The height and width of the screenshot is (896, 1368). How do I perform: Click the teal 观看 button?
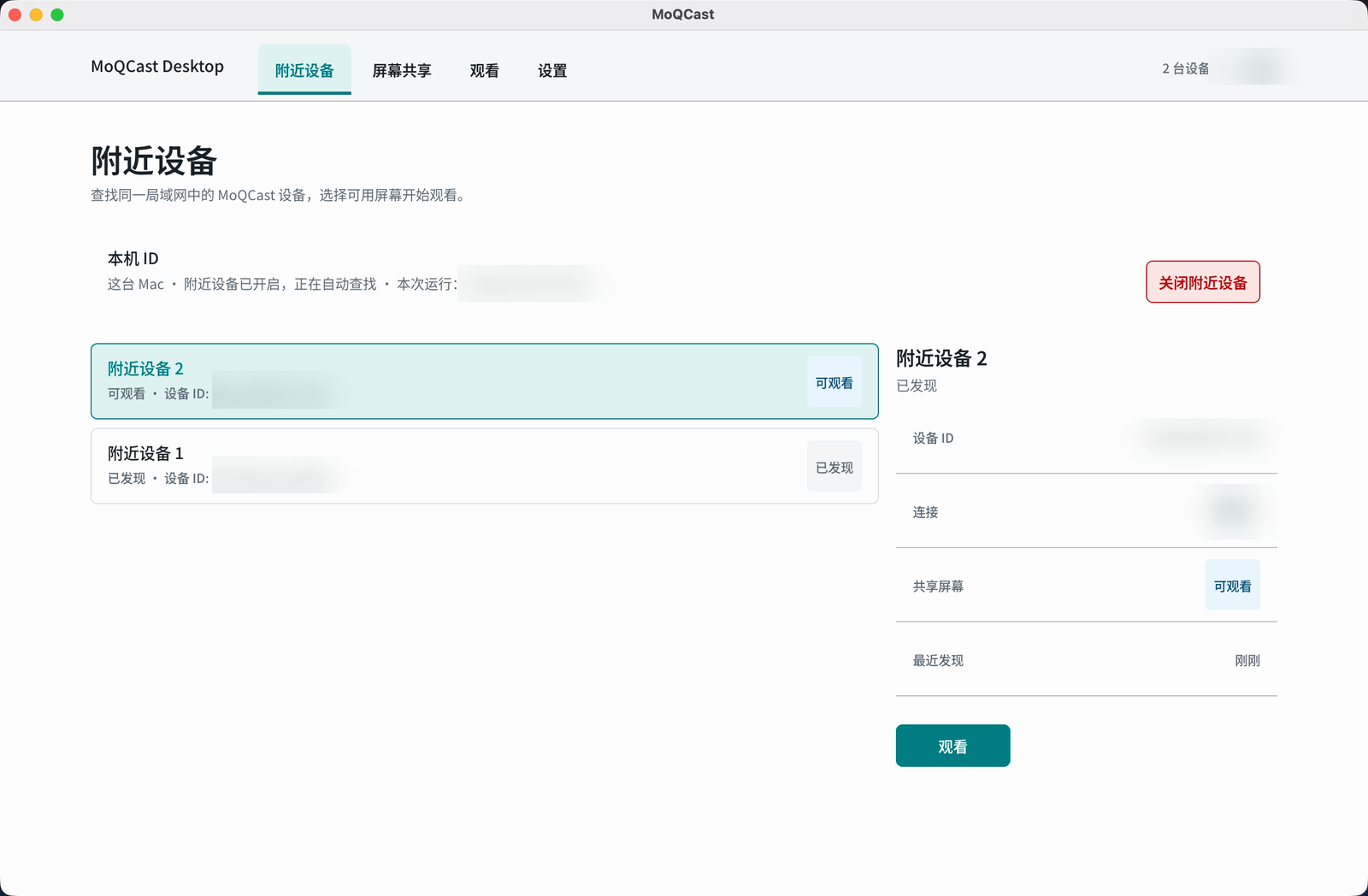(x=952, y=746)
